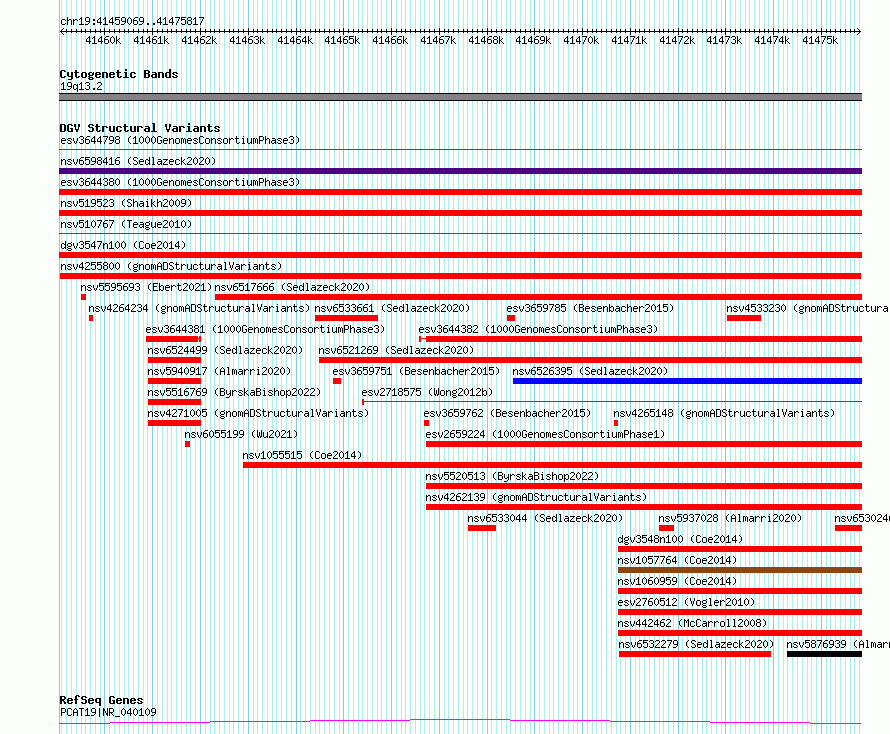
Task: Click esv2718575 (Wong2012b) label
Action: [x=427, y=392]
